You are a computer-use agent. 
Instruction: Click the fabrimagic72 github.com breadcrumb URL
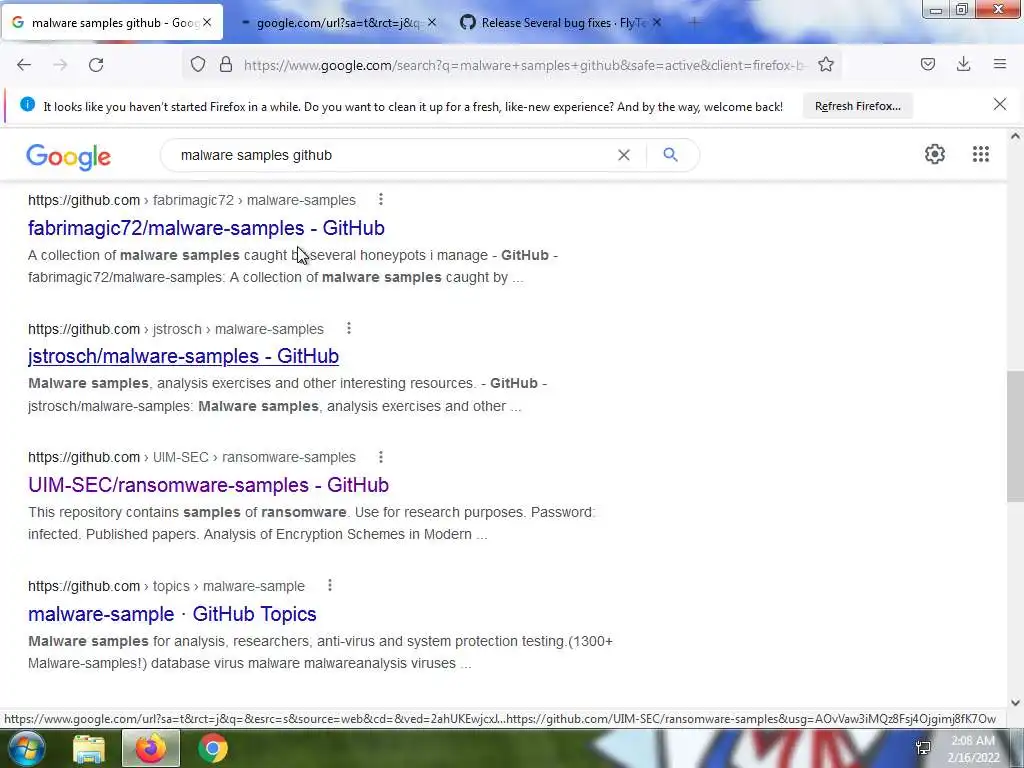coord(192,200)
